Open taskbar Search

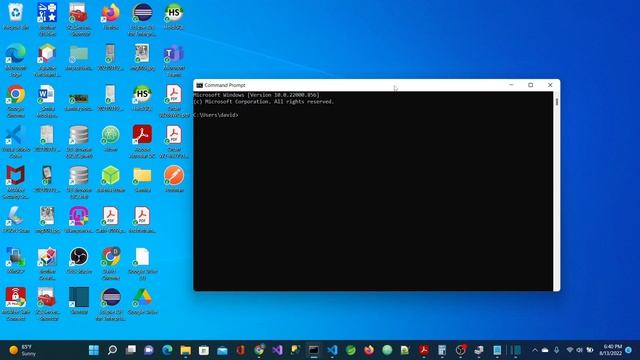tap(112, 350)
